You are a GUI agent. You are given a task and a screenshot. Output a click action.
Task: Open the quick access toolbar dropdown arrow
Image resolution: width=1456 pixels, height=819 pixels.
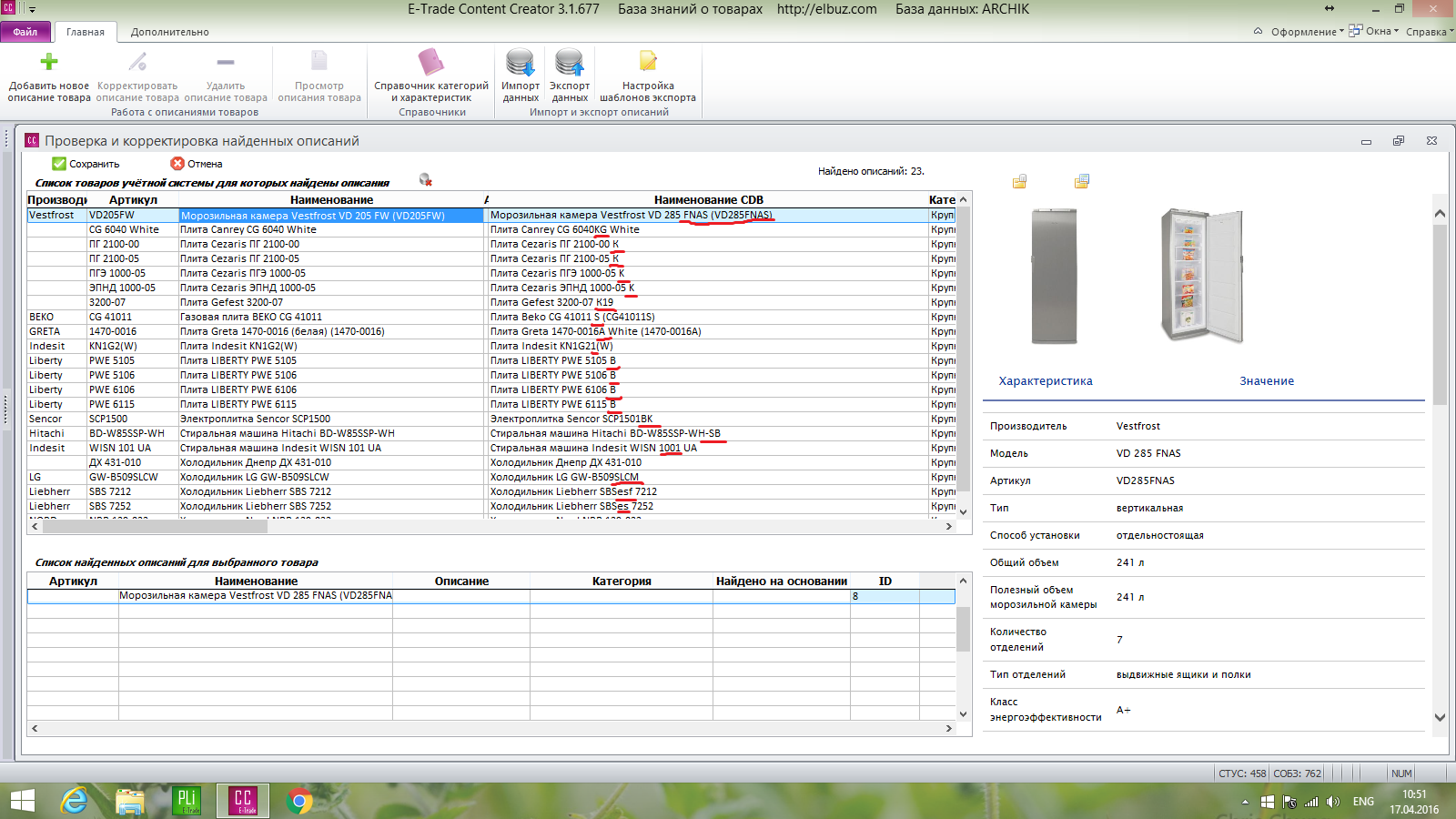[x=32, y=9]
